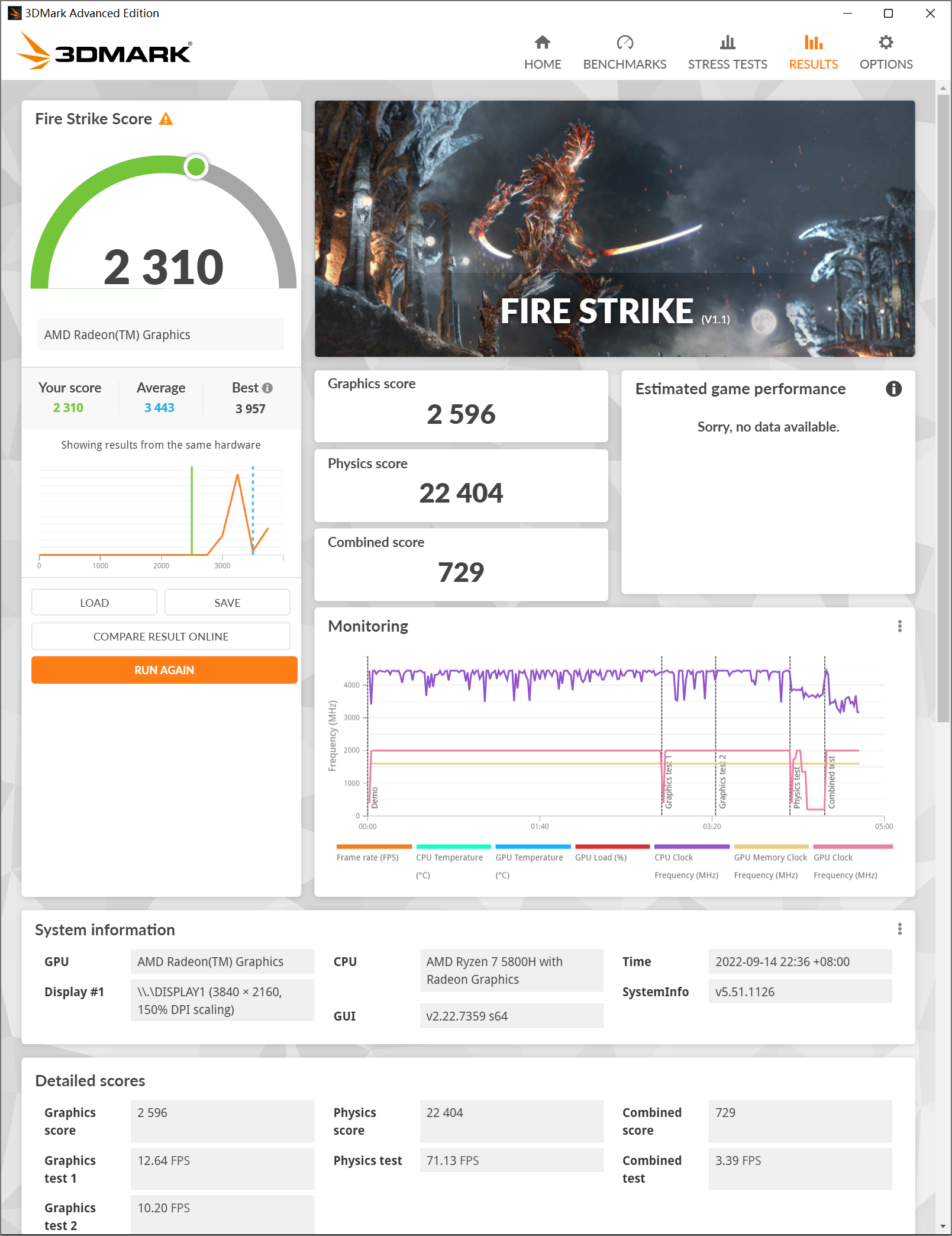Click the Combined score card showing 729

point(461,565)
